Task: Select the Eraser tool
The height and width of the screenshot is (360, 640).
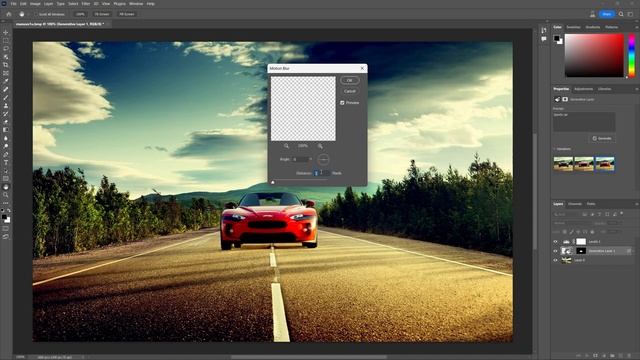Action: tap(6, 122)
